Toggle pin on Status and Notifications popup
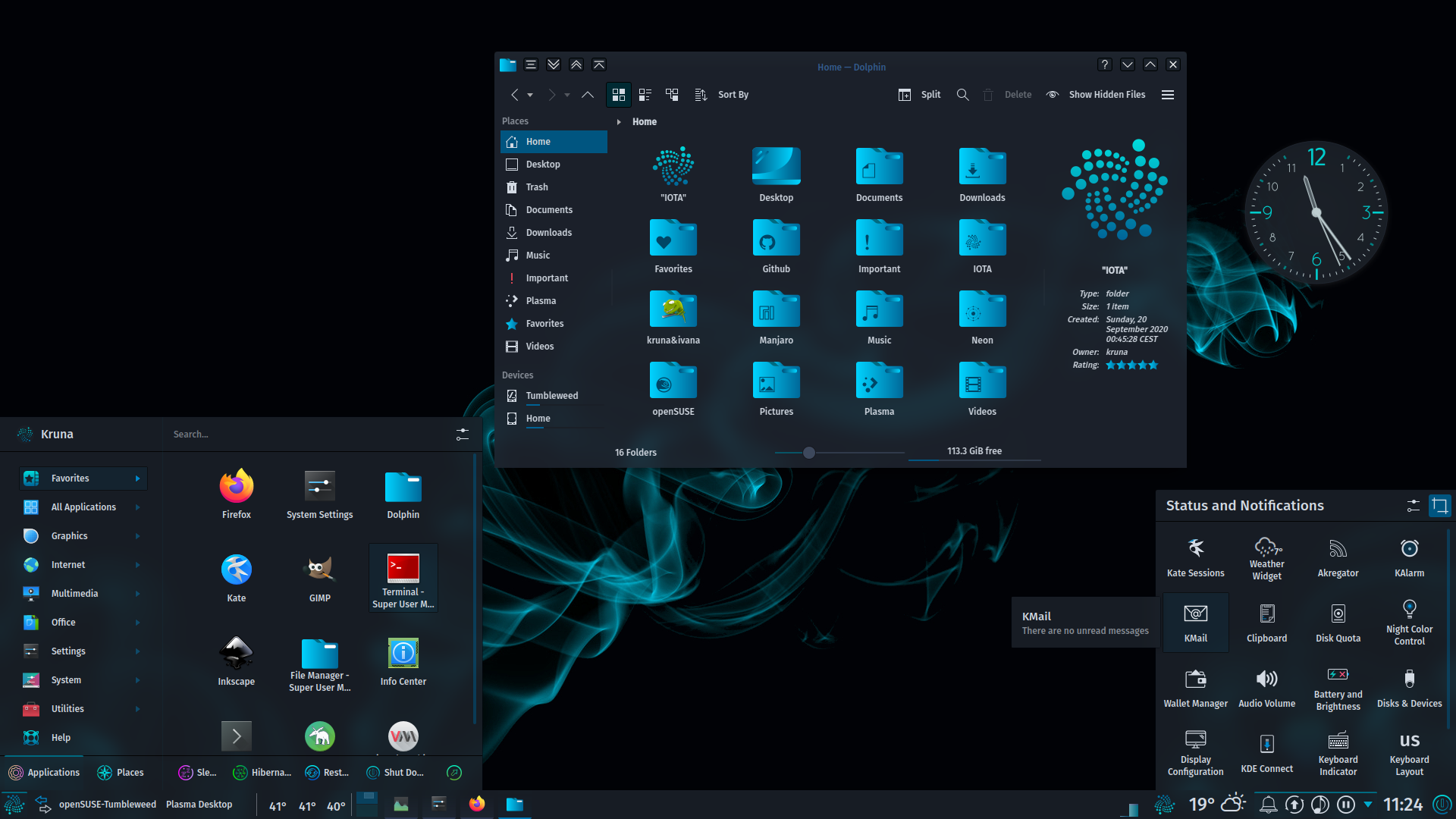Screen dimensions: 1456x819 (1439, 506)
